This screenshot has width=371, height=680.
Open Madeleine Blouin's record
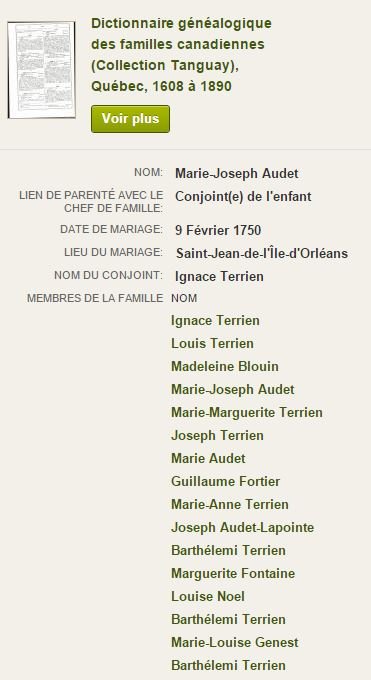225,367
